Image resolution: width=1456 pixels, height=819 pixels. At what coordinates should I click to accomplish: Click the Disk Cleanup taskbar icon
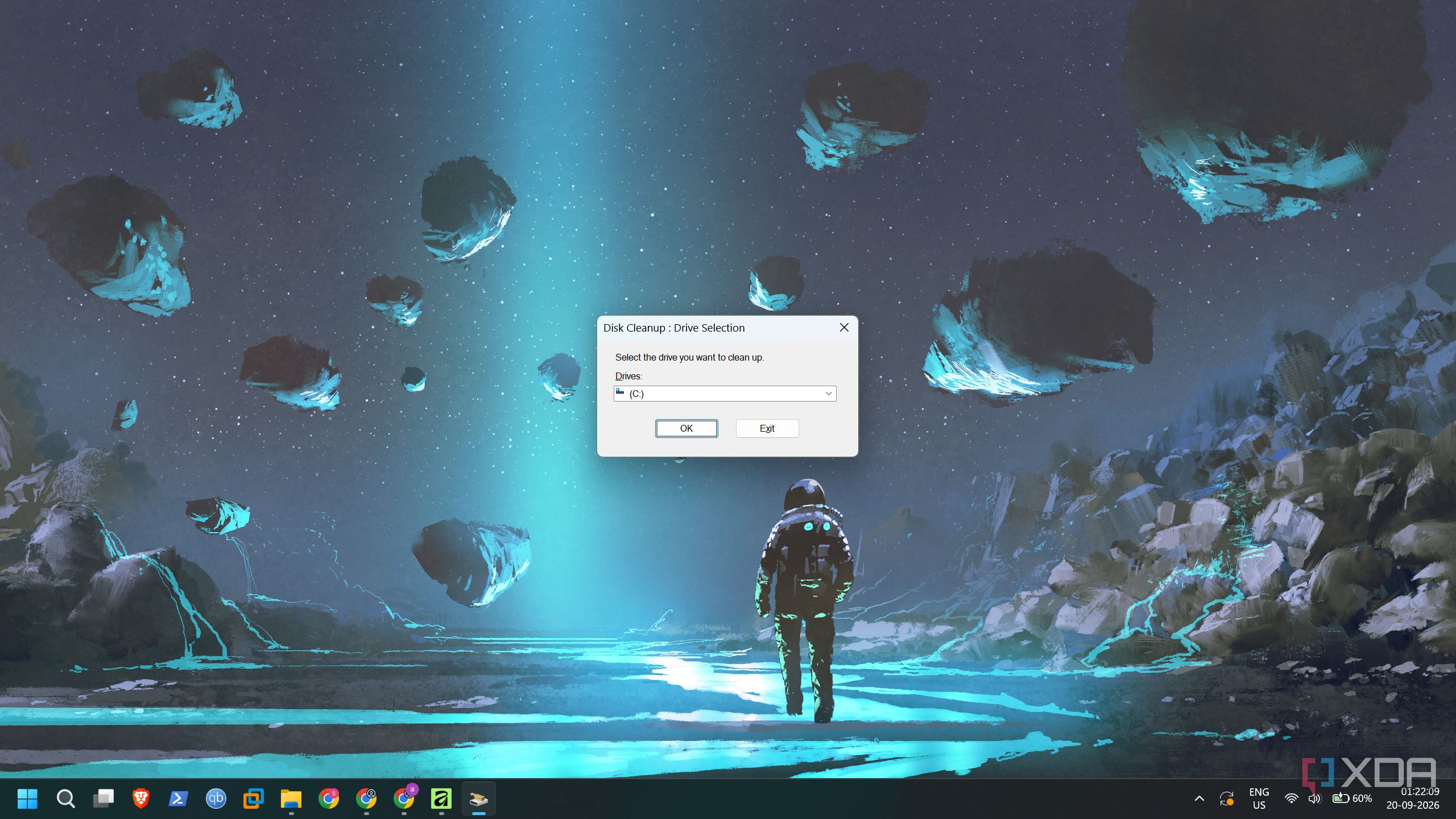479,799
